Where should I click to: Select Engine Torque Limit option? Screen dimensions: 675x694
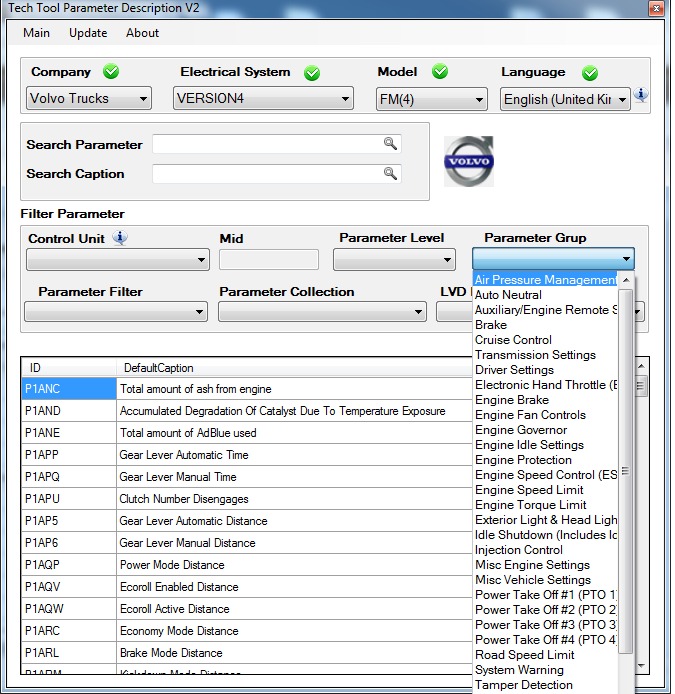[545, 505]
